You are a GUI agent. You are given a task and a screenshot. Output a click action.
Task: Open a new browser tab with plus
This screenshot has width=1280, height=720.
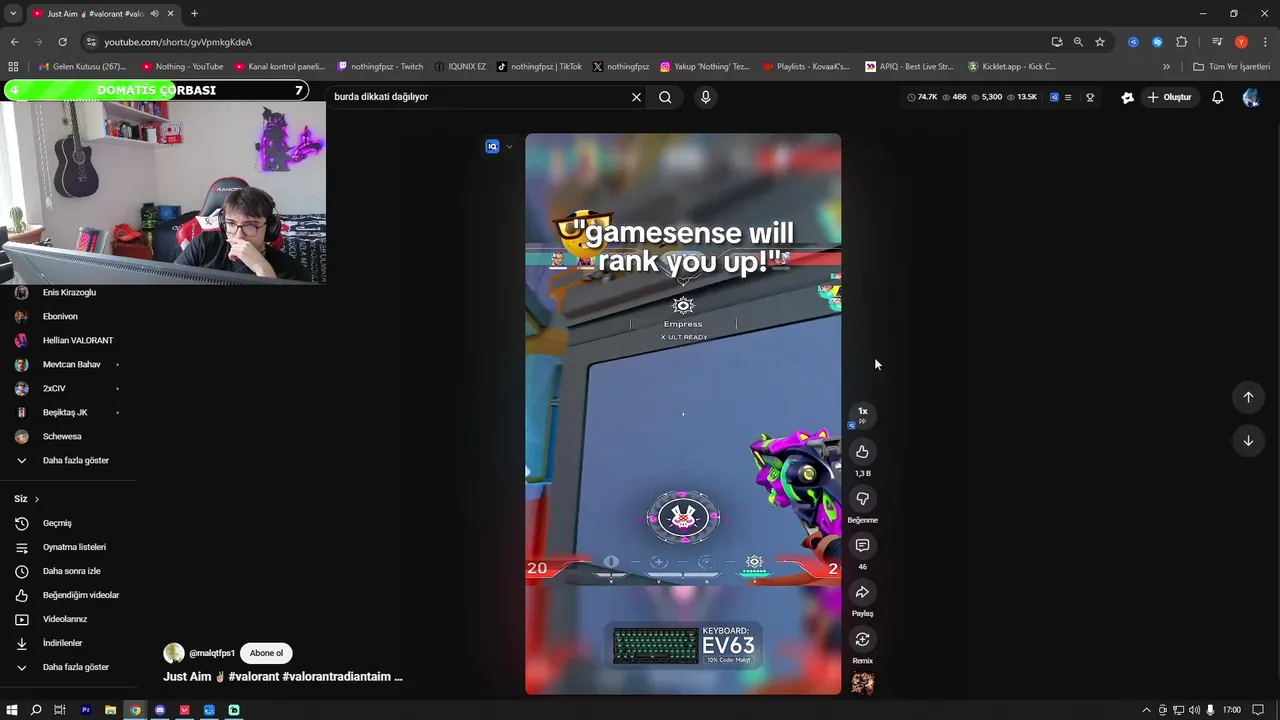click(194, 14)
